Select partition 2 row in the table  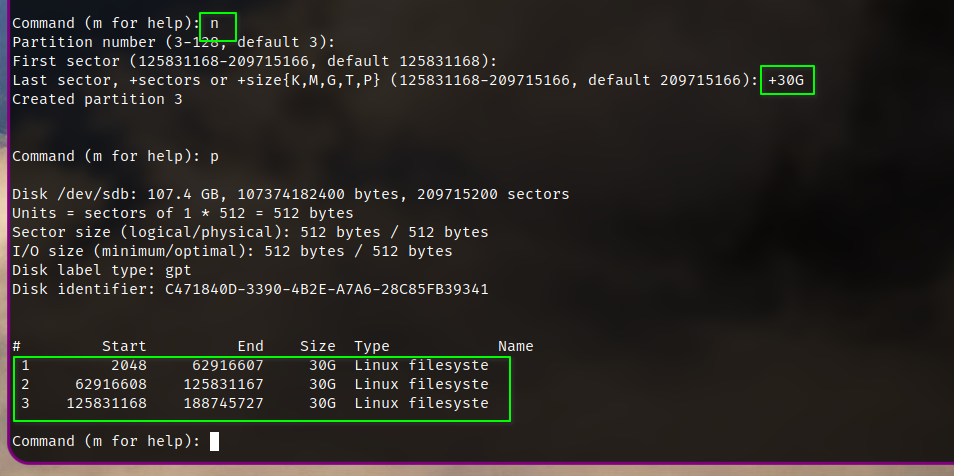255,385
